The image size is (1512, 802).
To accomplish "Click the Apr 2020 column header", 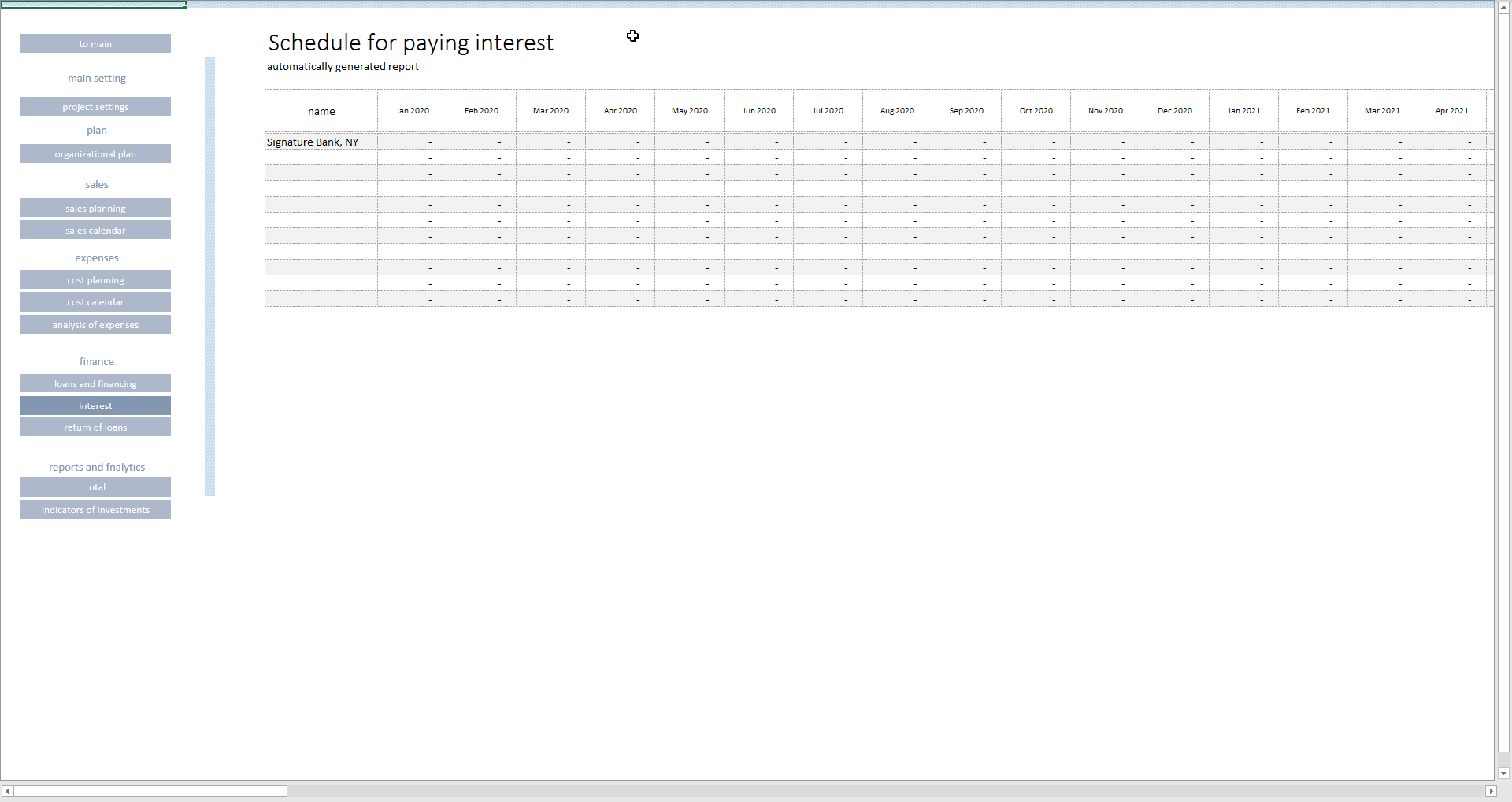I will (x=621, y=111).
